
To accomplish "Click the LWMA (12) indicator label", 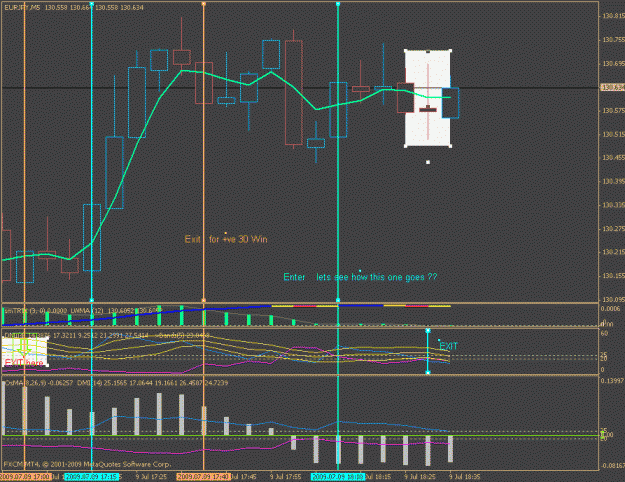I will click(88, 311).
